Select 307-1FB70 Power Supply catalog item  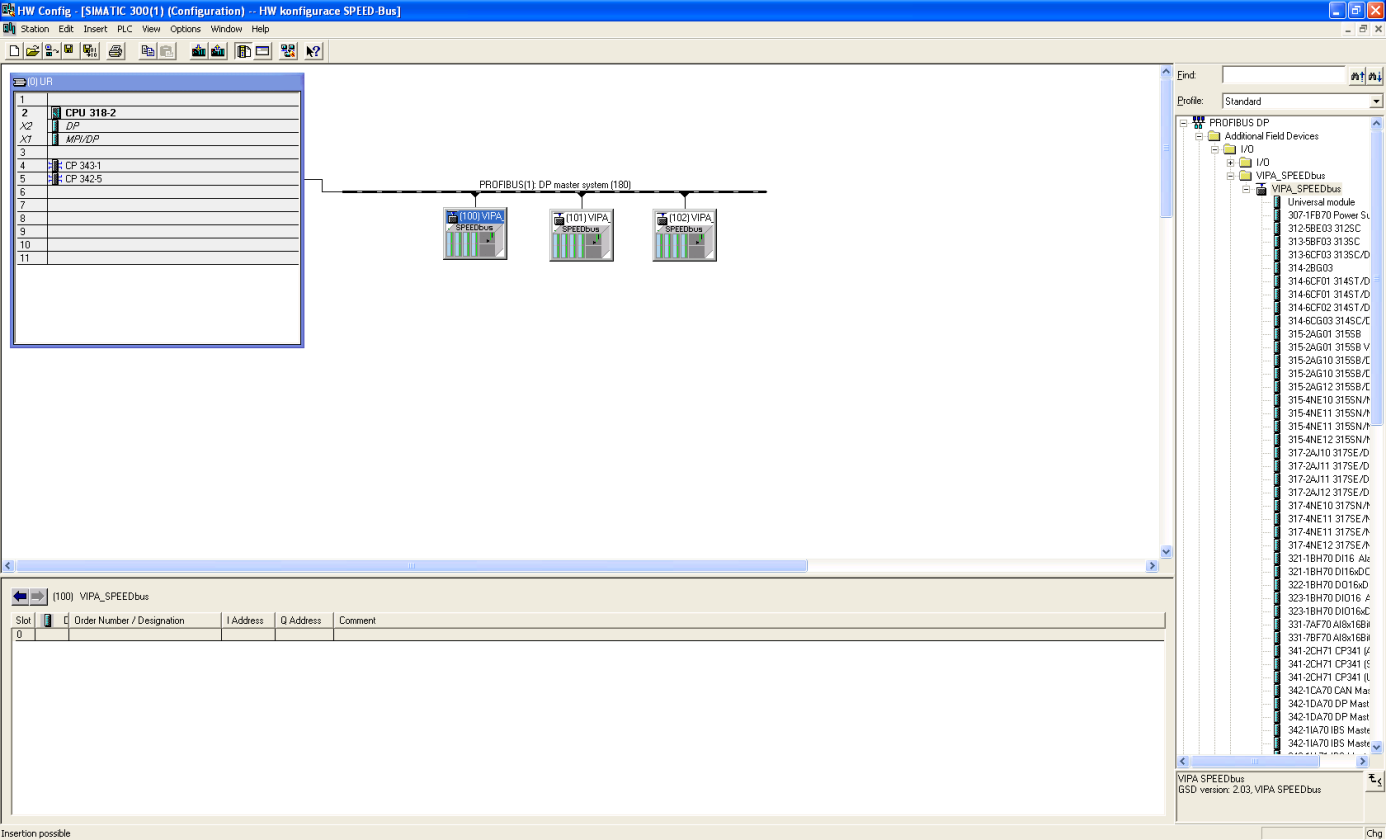(x=1328, y=215)
